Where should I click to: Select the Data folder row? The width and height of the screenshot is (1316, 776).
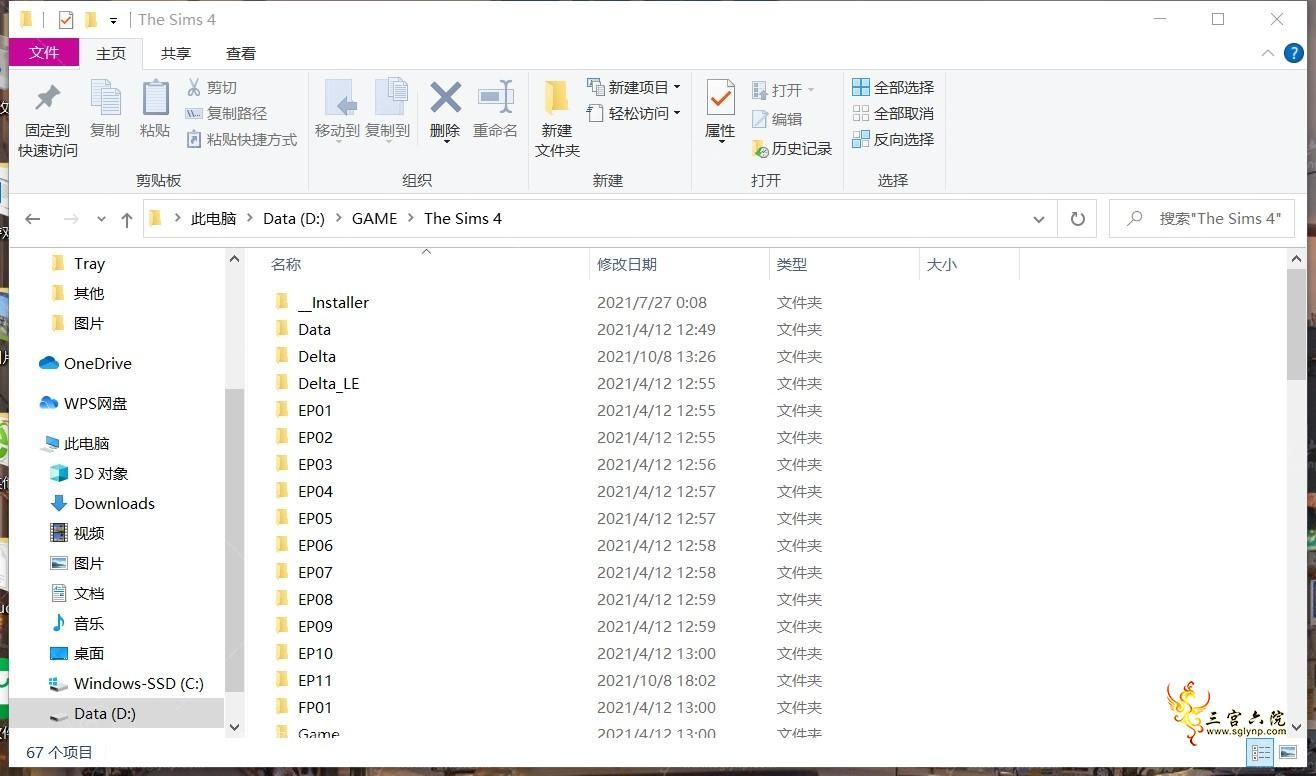(x=314, y=329)
